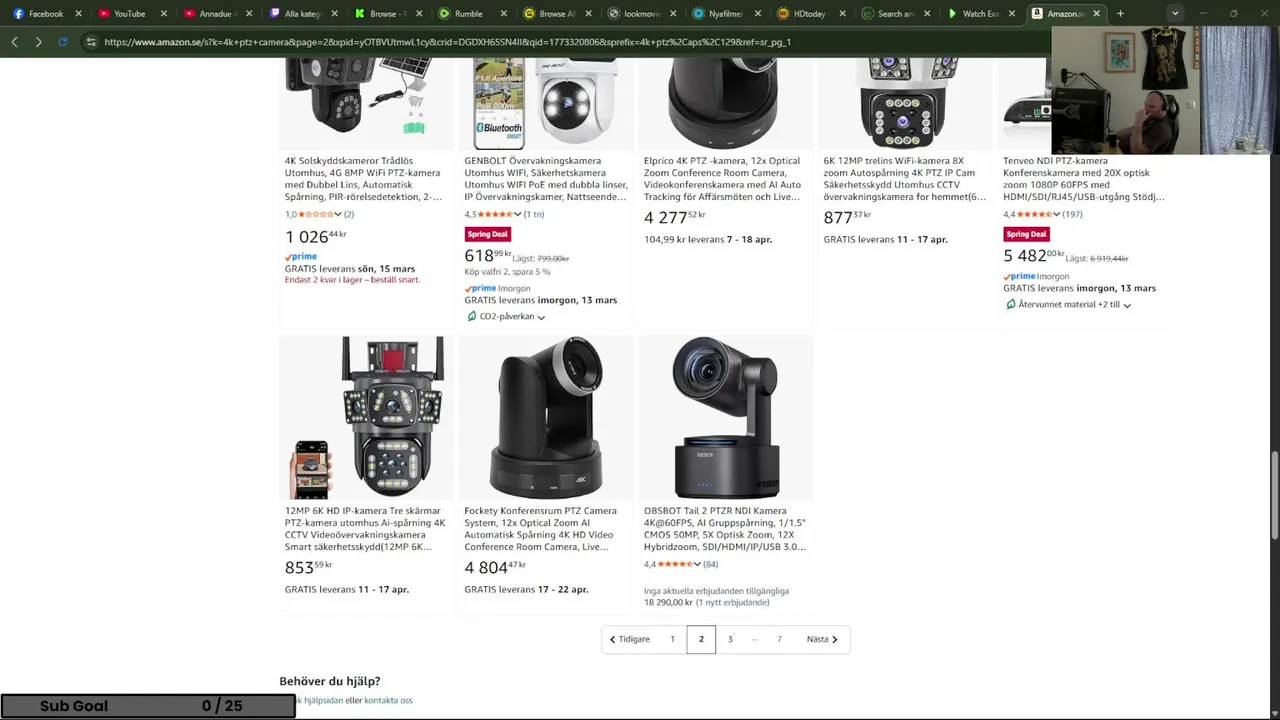Go to next page with Nästa

822,639
